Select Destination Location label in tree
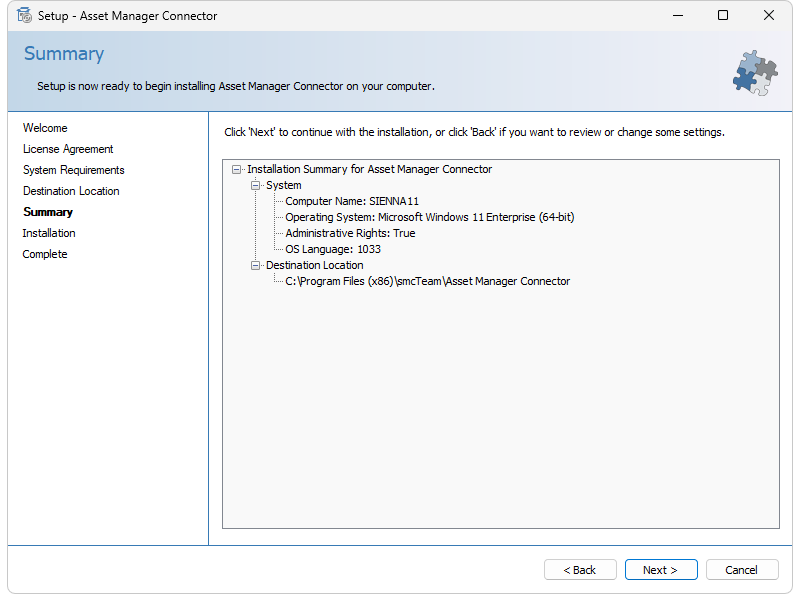 pyautogui.click(x=314, y=265)
